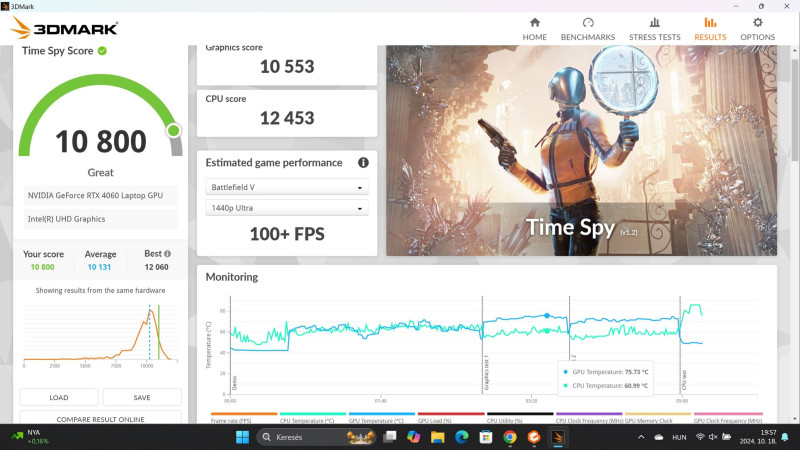The image size is (800, 450).
Task: Click COMPARE RESULT ONLINE button
Action: tap(101, 418)
